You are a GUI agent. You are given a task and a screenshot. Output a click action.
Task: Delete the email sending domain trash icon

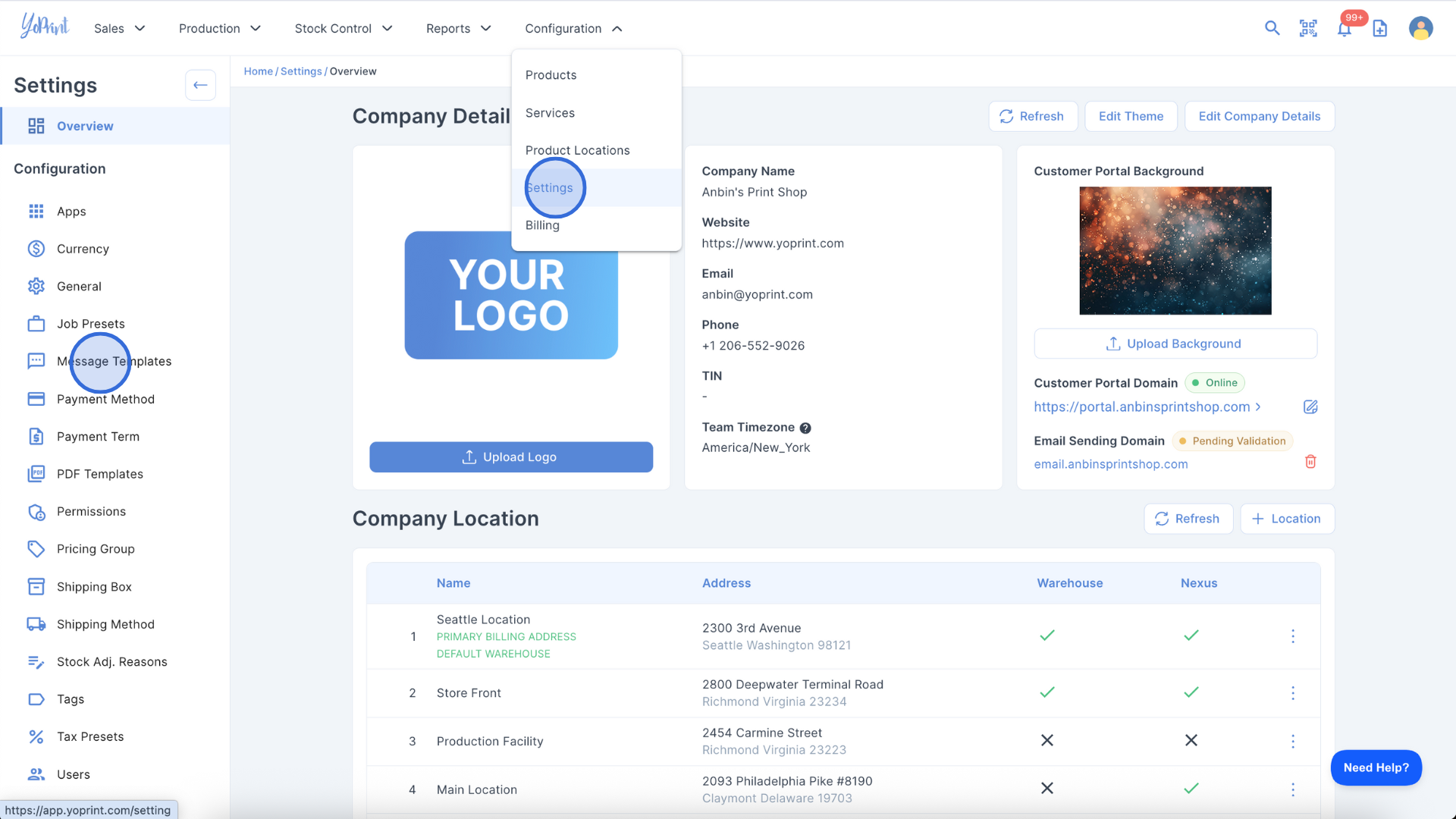coord(1310,462)
